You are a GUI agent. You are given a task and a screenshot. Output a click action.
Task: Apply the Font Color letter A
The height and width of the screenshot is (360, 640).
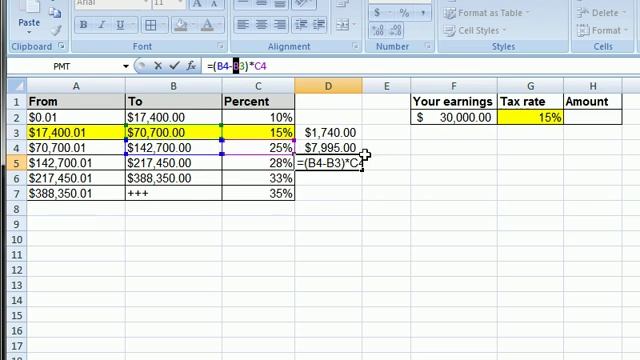(207, 25)
